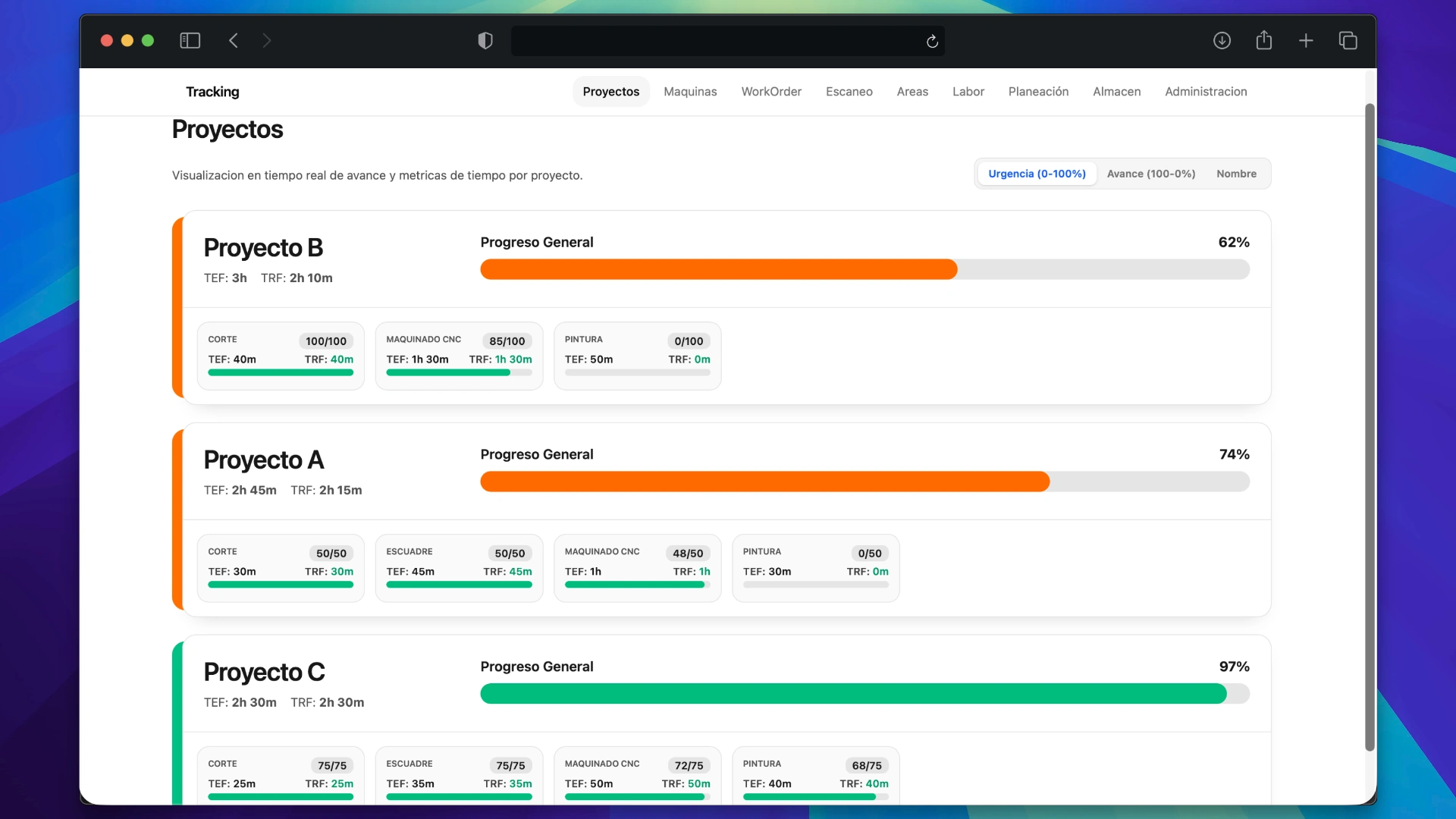Open the Downloads list
The image size is (1456, 819).
coord(1222,40)
